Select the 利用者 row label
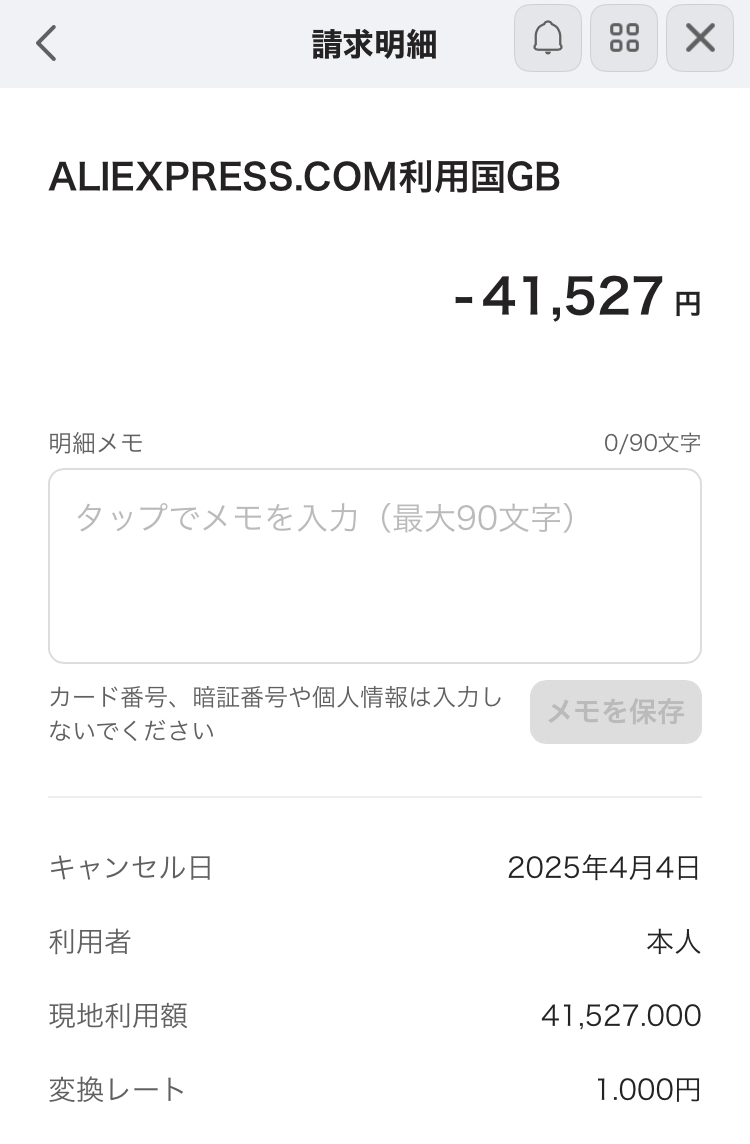 point(90,941)
